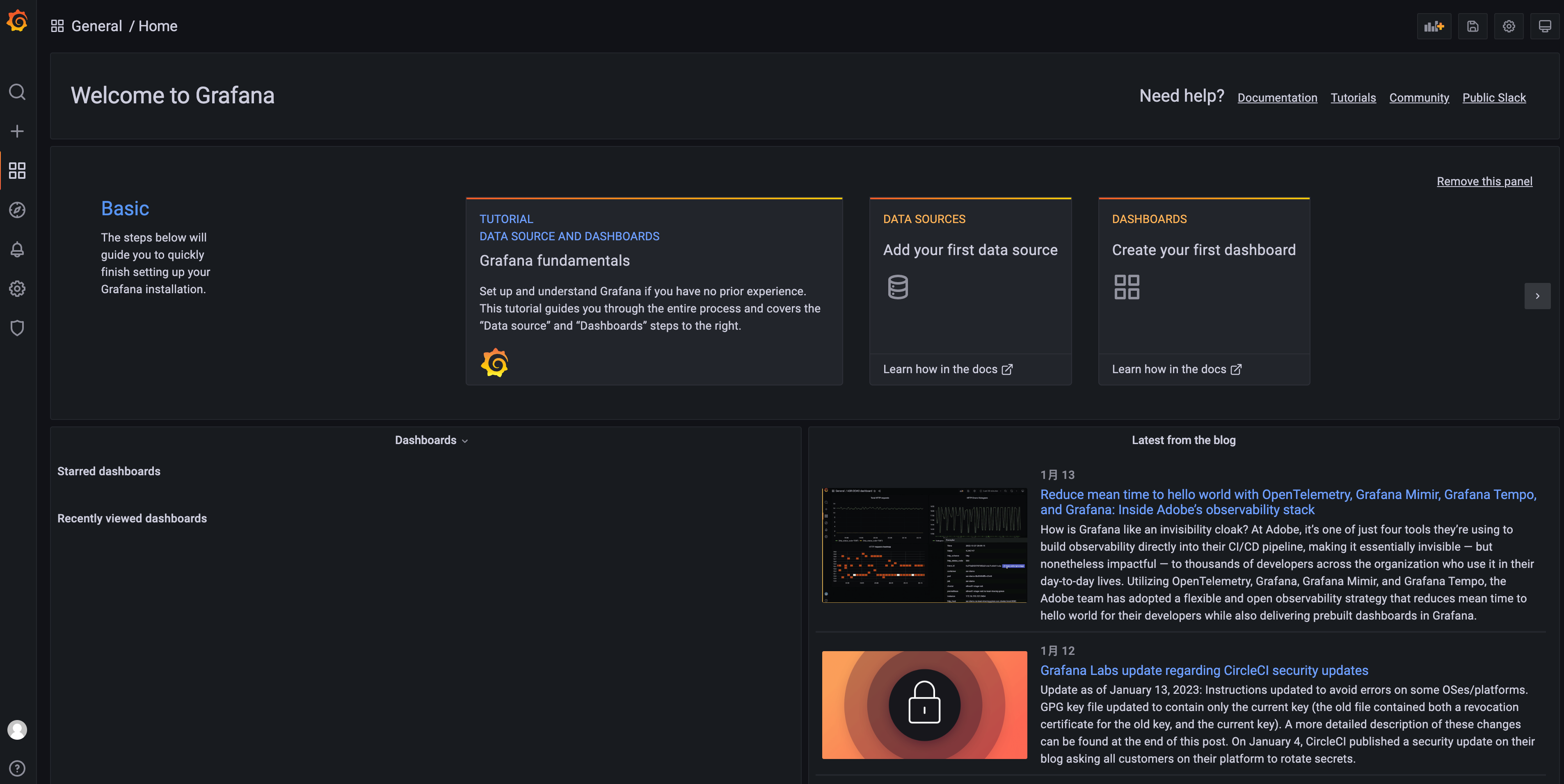Click the Help question mark icon

[17, 768]
